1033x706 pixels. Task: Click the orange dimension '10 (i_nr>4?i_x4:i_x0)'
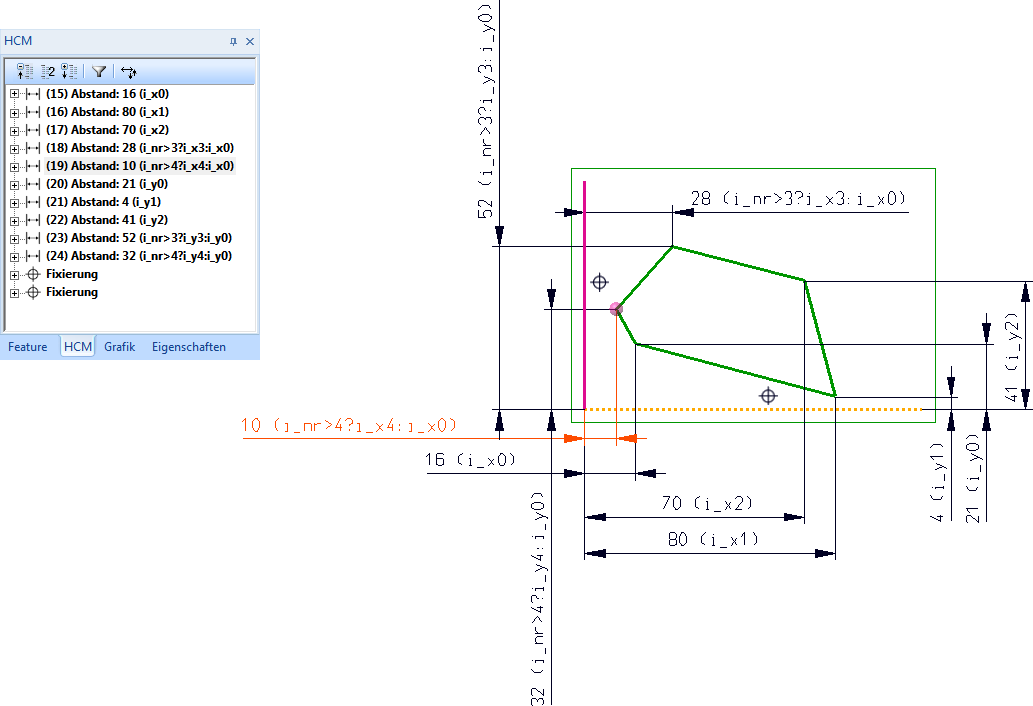[x=349, y=425]
